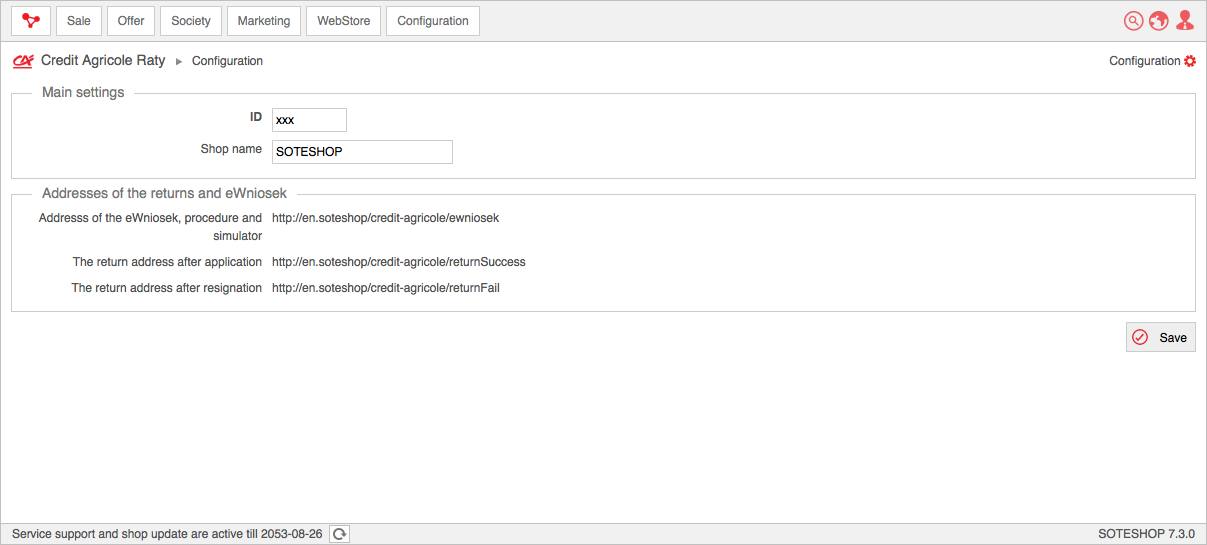This screenshot has width=1207, height=545.
Task: Click the Credit Agricole logo icon
Action: 23,61
